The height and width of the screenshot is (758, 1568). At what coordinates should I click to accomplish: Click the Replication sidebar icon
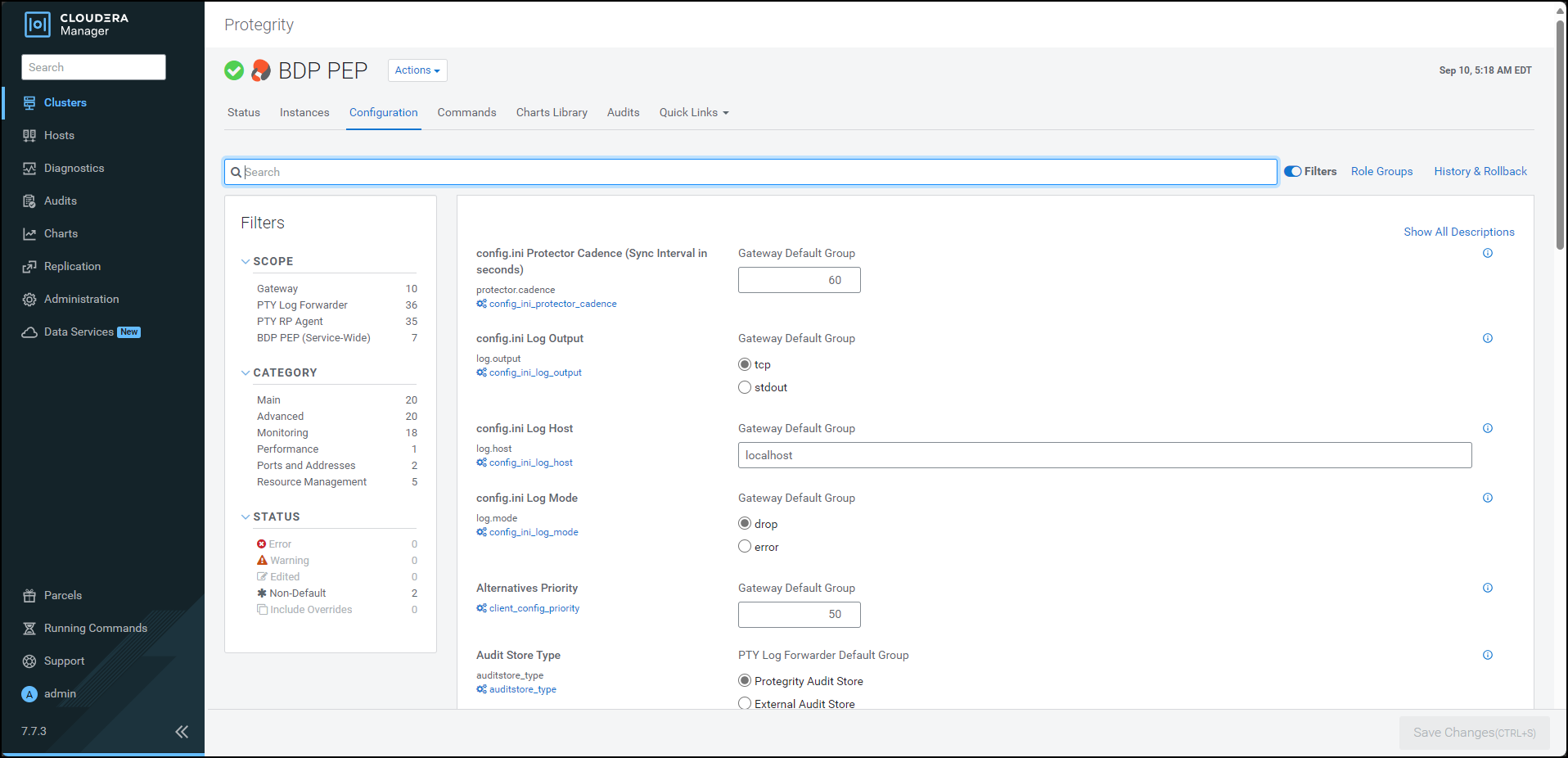coord(29,267)
